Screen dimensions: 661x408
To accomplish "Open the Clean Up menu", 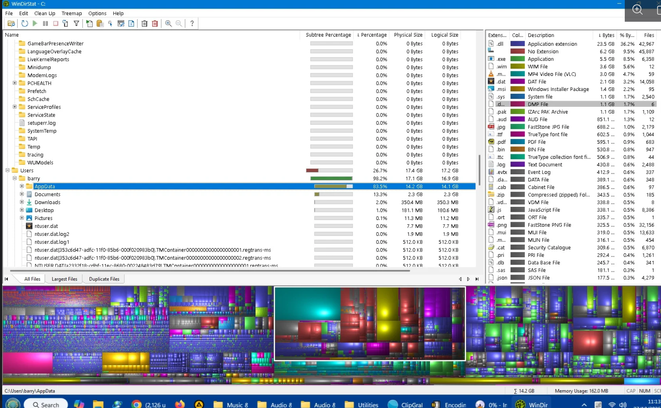I will coord(45,13).
